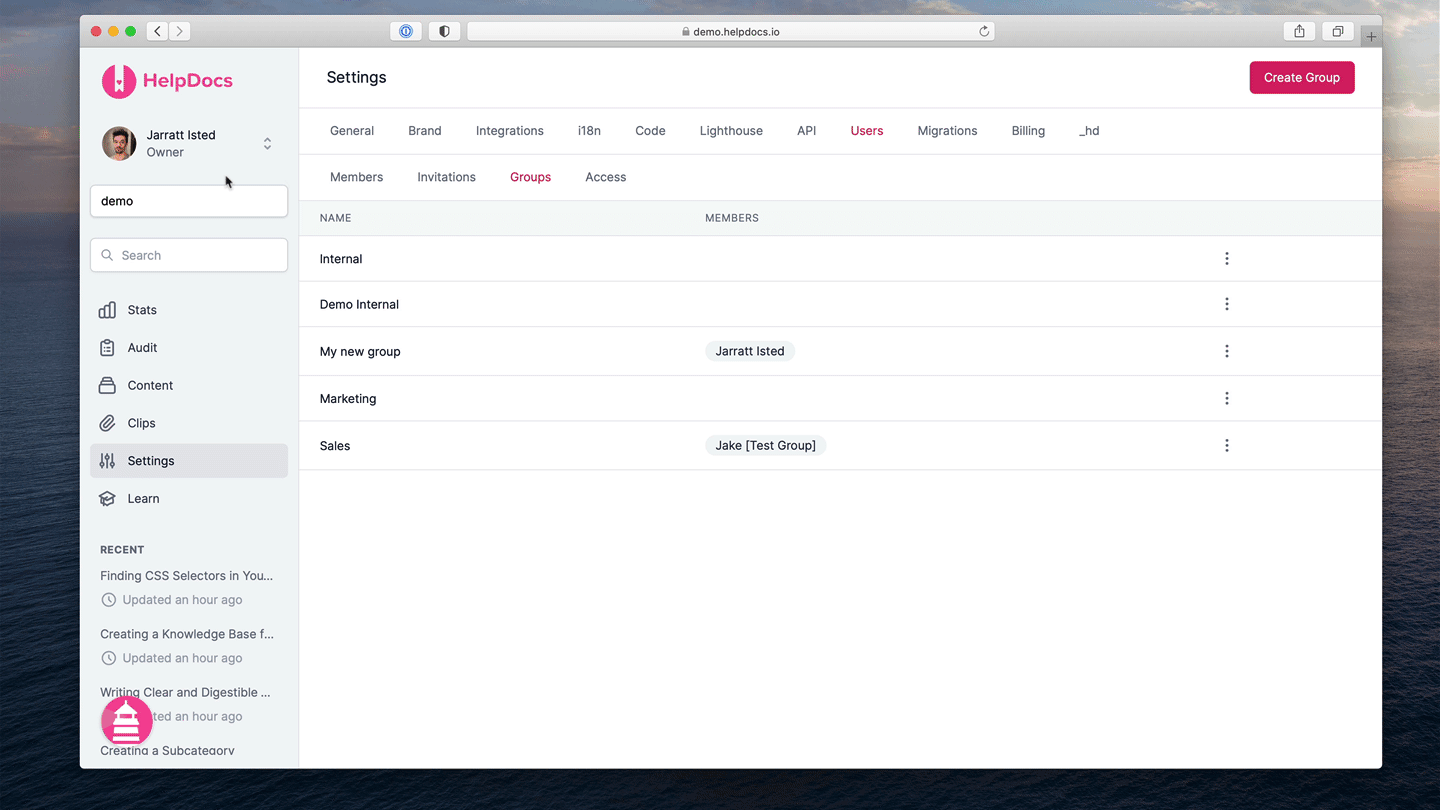The height and width of the screenshot is (810, 1440).
Task: Select the Users tab
Action: tap(867, 131)
